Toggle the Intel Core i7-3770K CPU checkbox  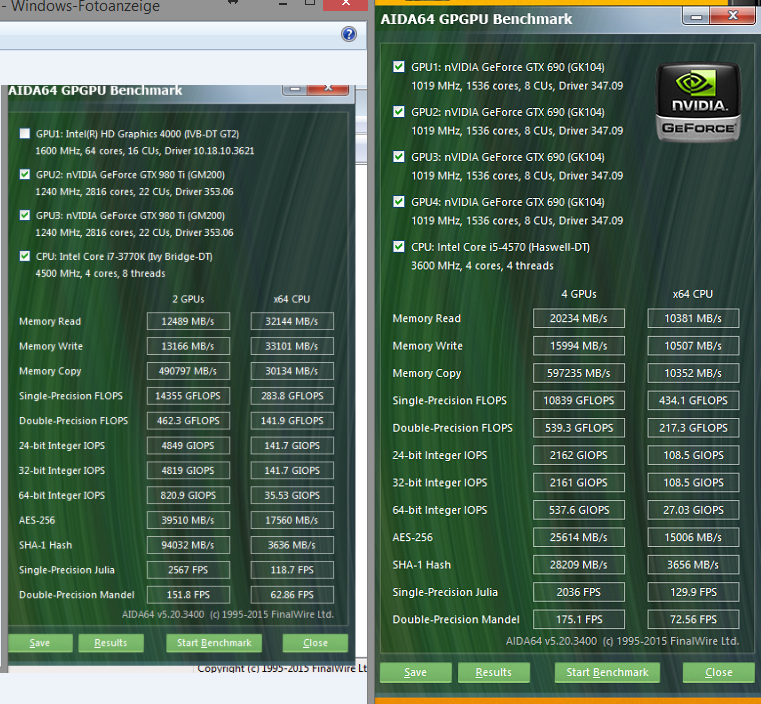click(25, 256)
